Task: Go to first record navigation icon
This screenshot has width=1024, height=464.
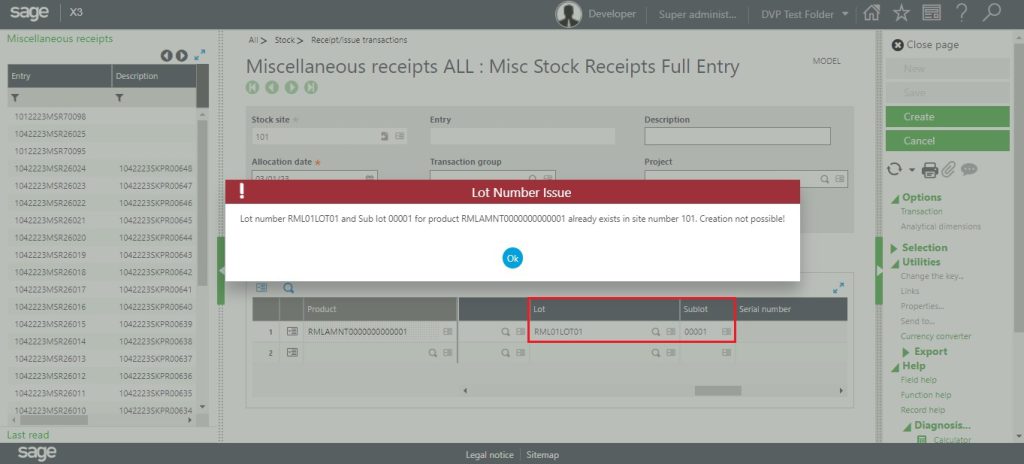Action: (x=252, y=87)
